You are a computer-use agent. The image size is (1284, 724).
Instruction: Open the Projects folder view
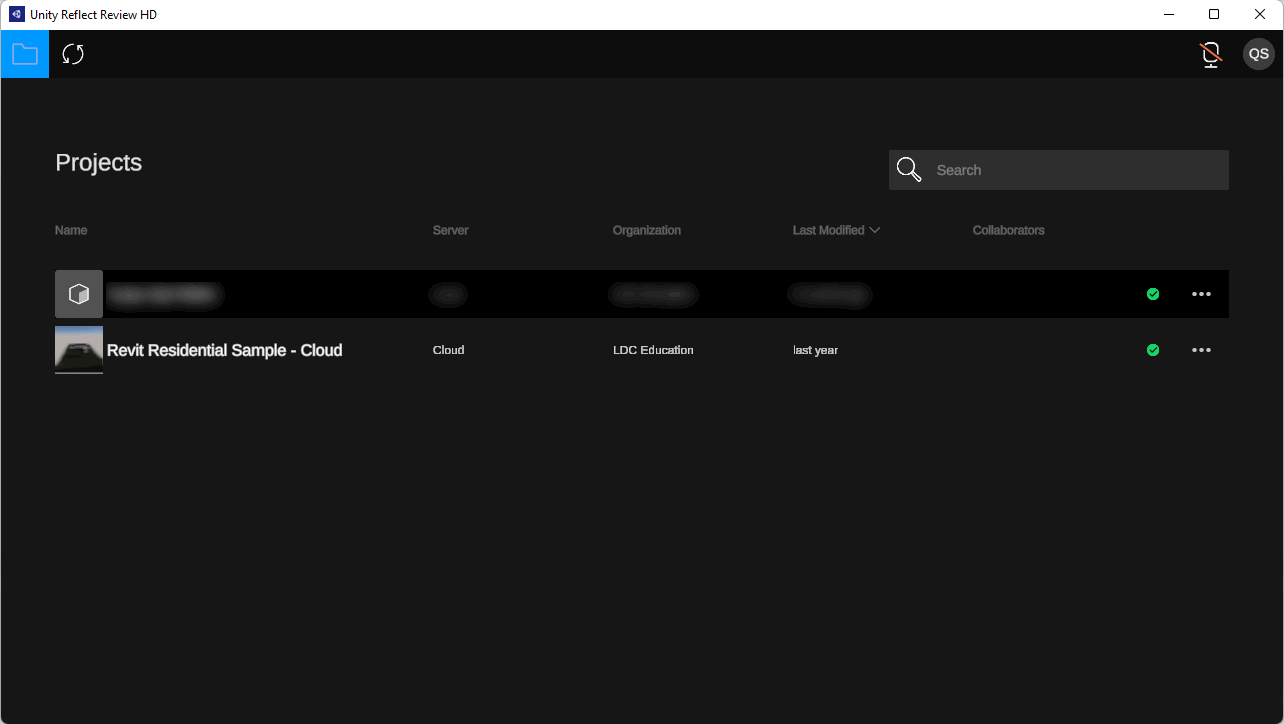click(x=24, y=54)
